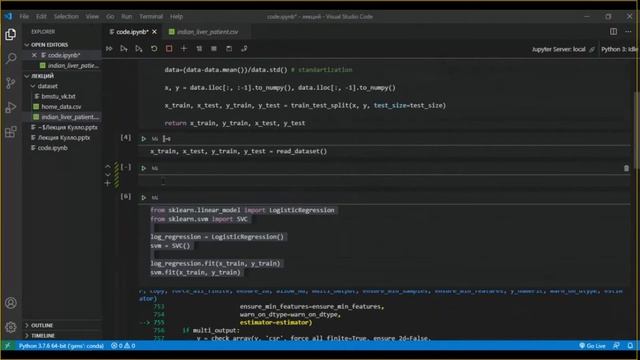Open the Manage gear icon
Screen dimensions: 640x360
(11, 327)
